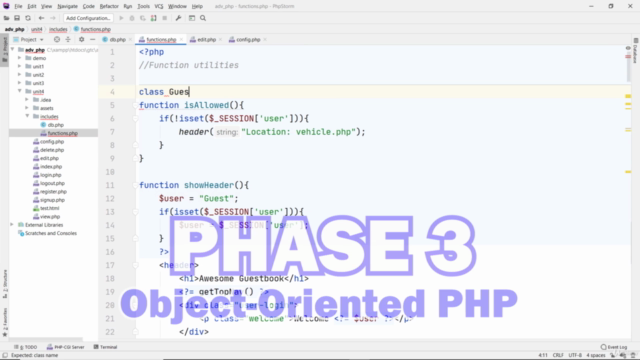Click the 4 spaces indent status

[x=596, y=355]
